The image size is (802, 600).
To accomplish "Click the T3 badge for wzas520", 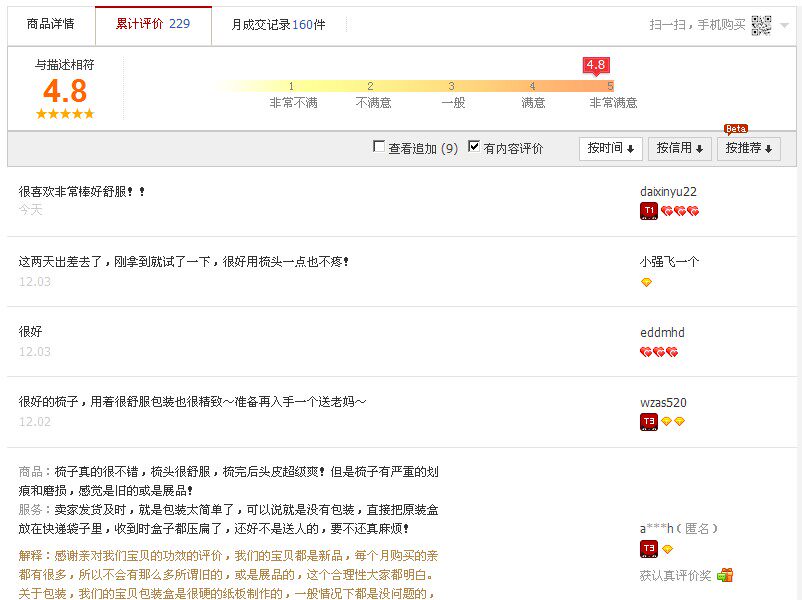I will (649, 421).
